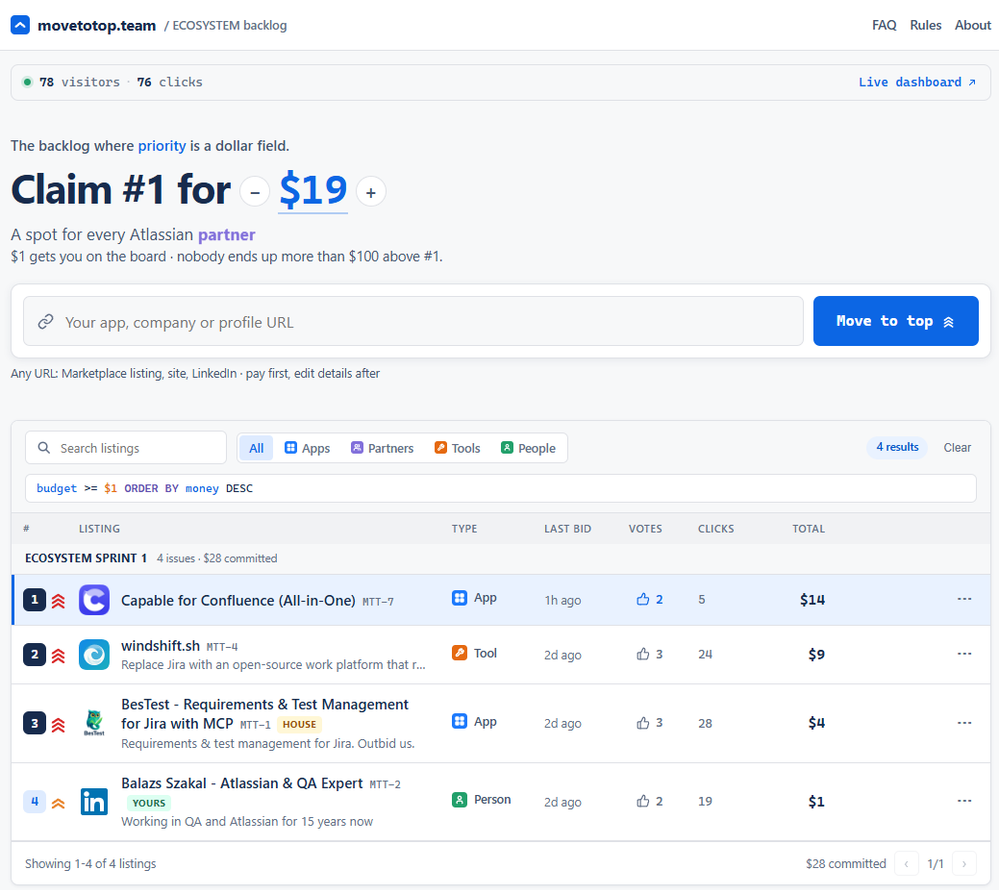
Task: Clear the listing filter
Action: 957,447
